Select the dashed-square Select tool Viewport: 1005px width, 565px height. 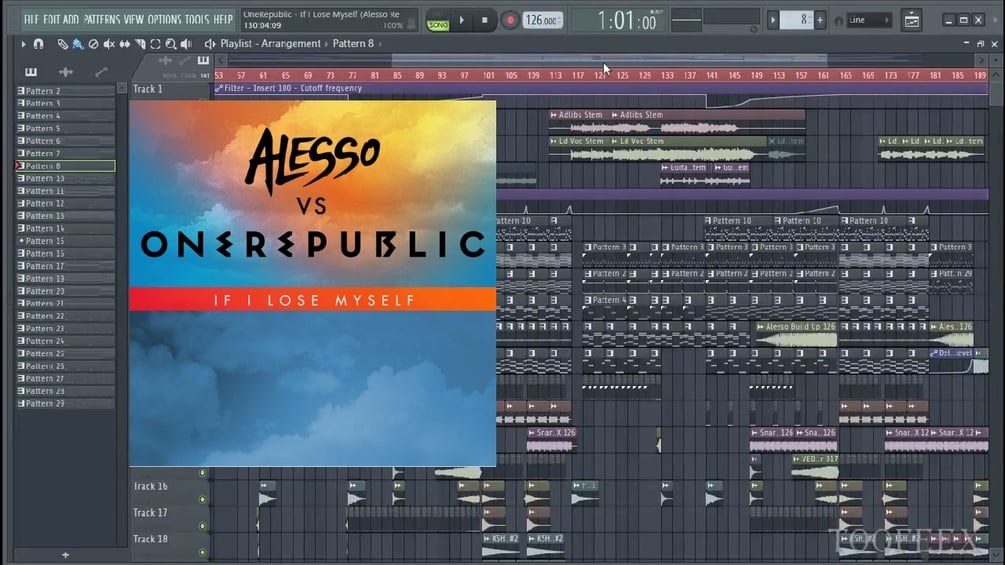pos(155,44)
